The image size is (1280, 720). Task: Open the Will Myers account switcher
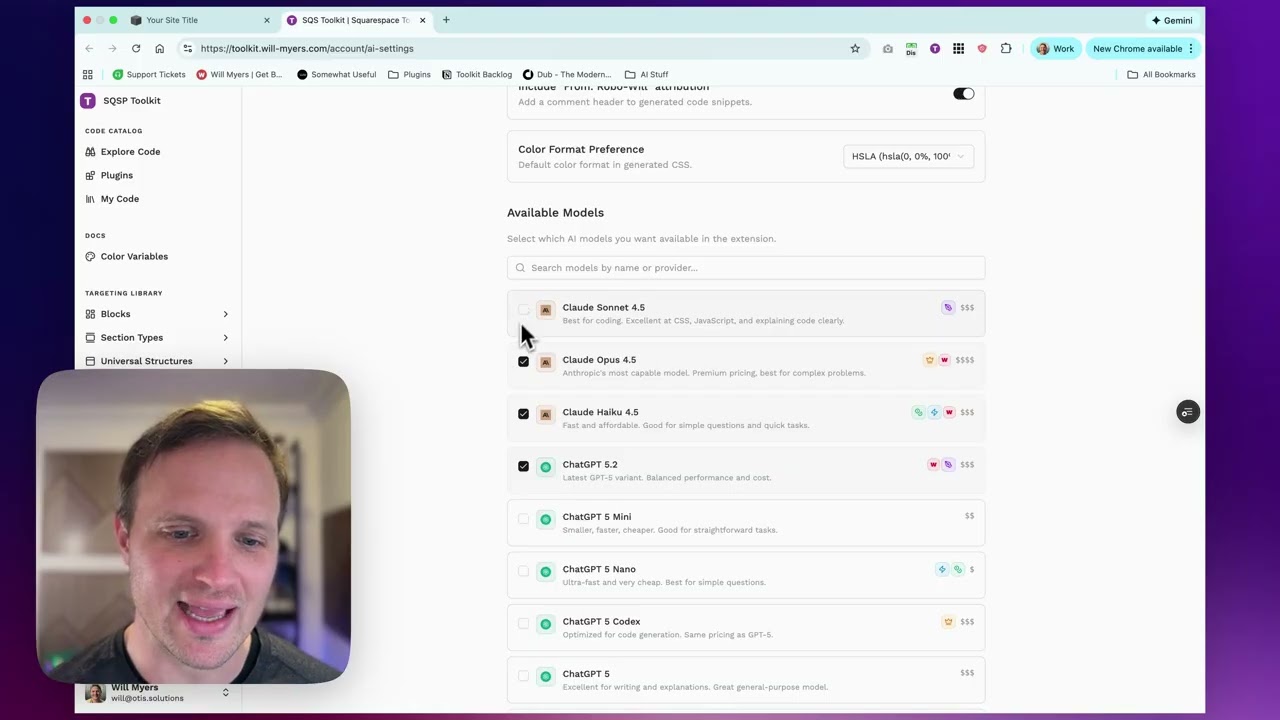coord(158,693)
